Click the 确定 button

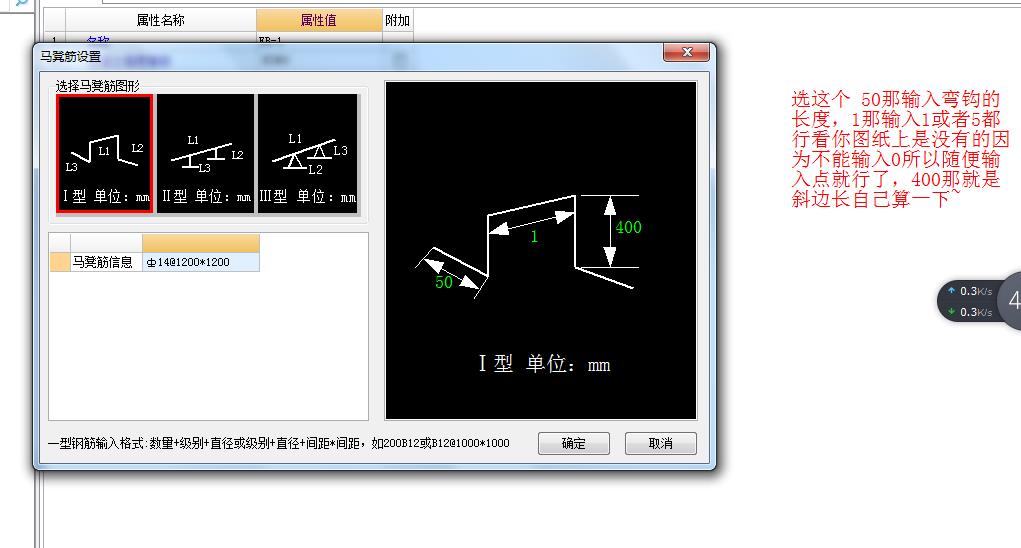[x=574, y=443]
